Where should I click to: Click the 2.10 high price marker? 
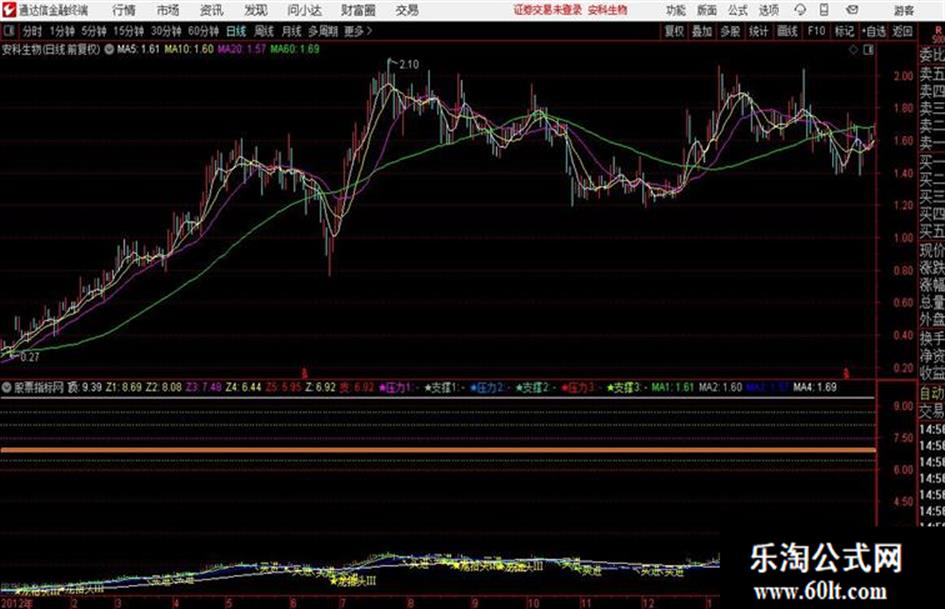[x=409, y=64]
